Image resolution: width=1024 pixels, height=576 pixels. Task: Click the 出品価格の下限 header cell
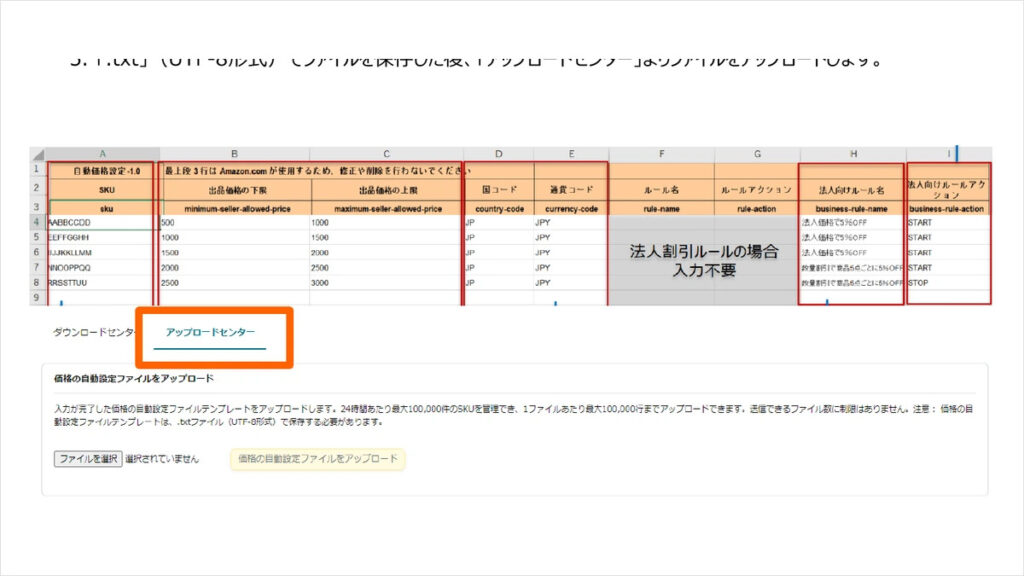(x=237, y=190)
